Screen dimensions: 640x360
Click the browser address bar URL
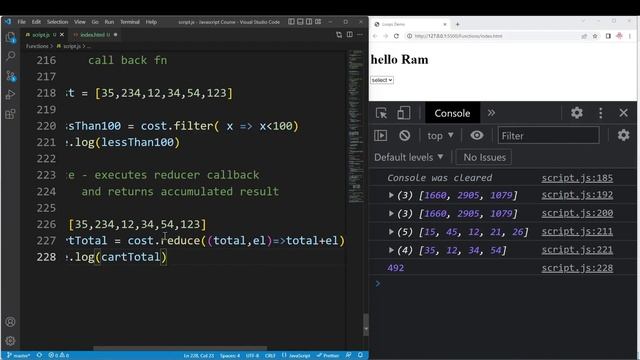(458, 36)
